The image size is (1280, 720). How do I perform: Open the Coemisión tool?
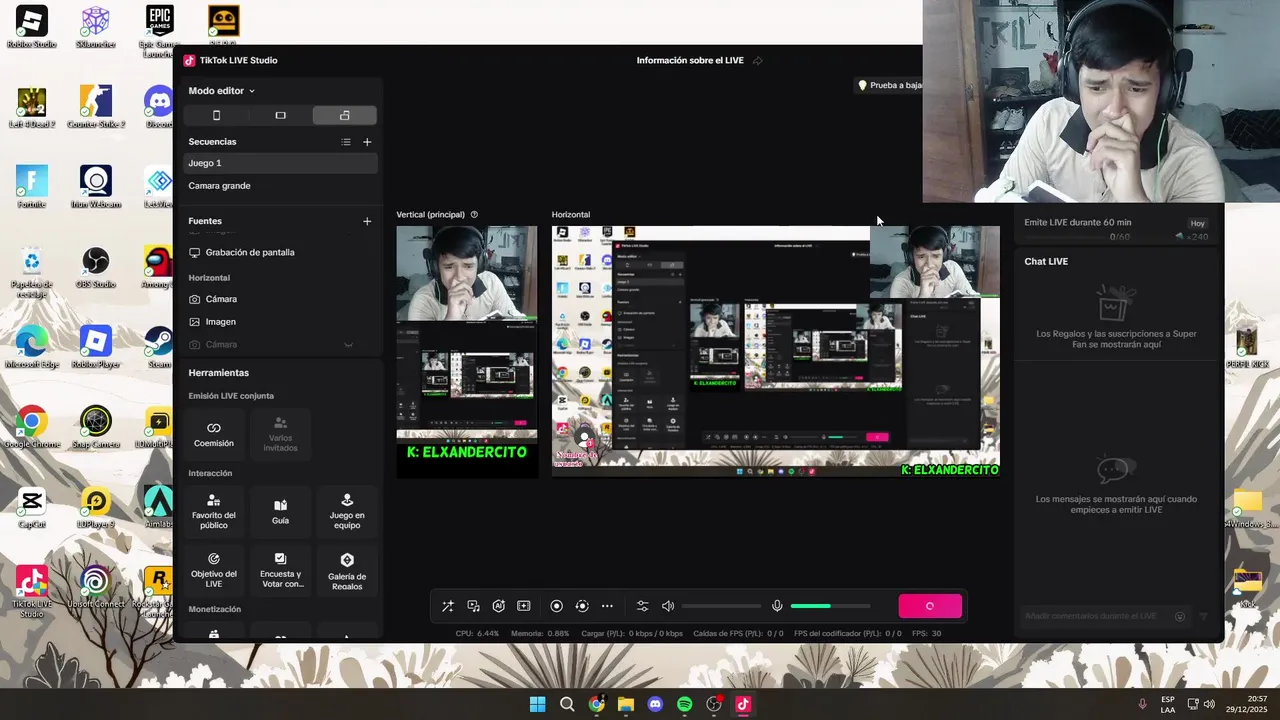click(x=214, y=434)
